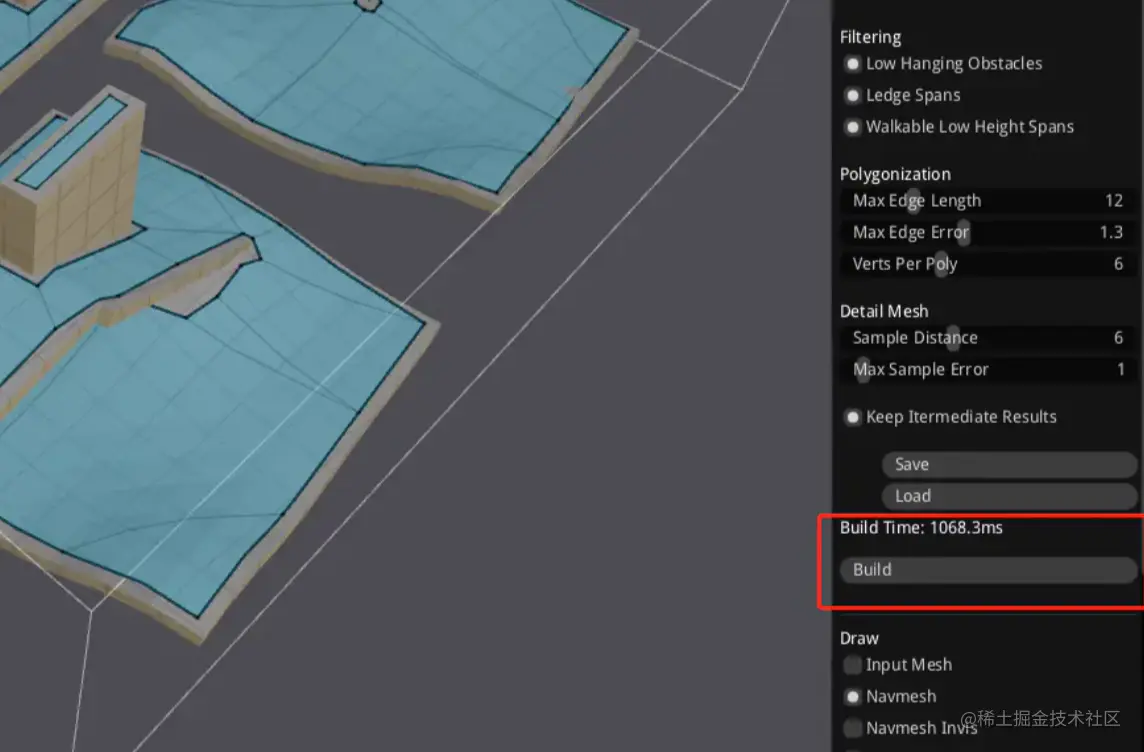Click the Max Edge Error value 1.3

(x=1111, y=232)
